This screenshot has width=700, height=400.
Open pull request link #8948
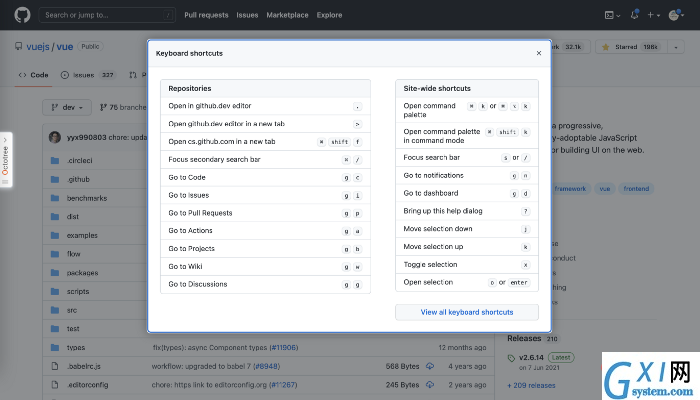click(x=267, y=367)
